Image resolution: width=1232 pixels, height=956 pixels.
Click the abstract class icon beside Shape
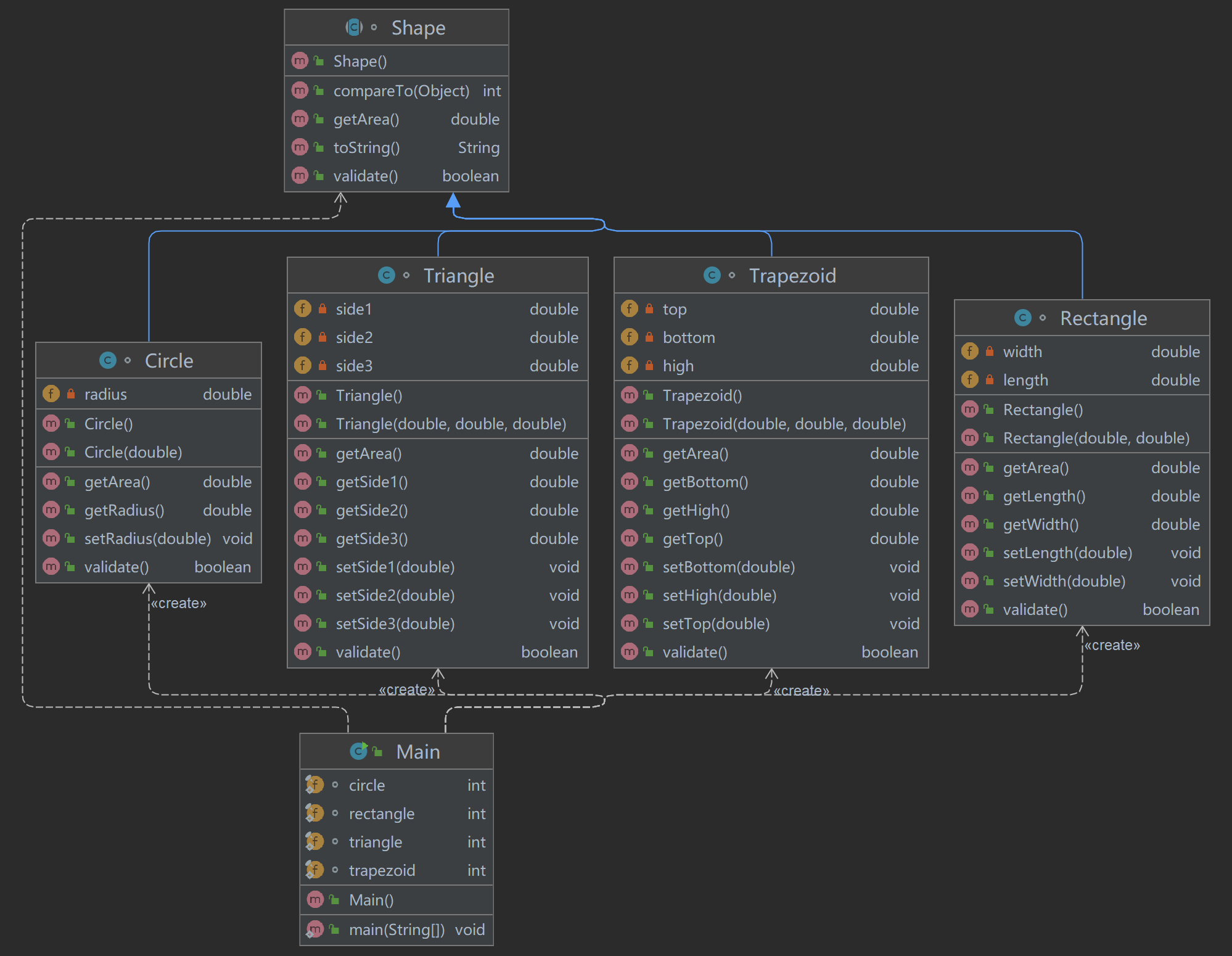tap(354, 27)
